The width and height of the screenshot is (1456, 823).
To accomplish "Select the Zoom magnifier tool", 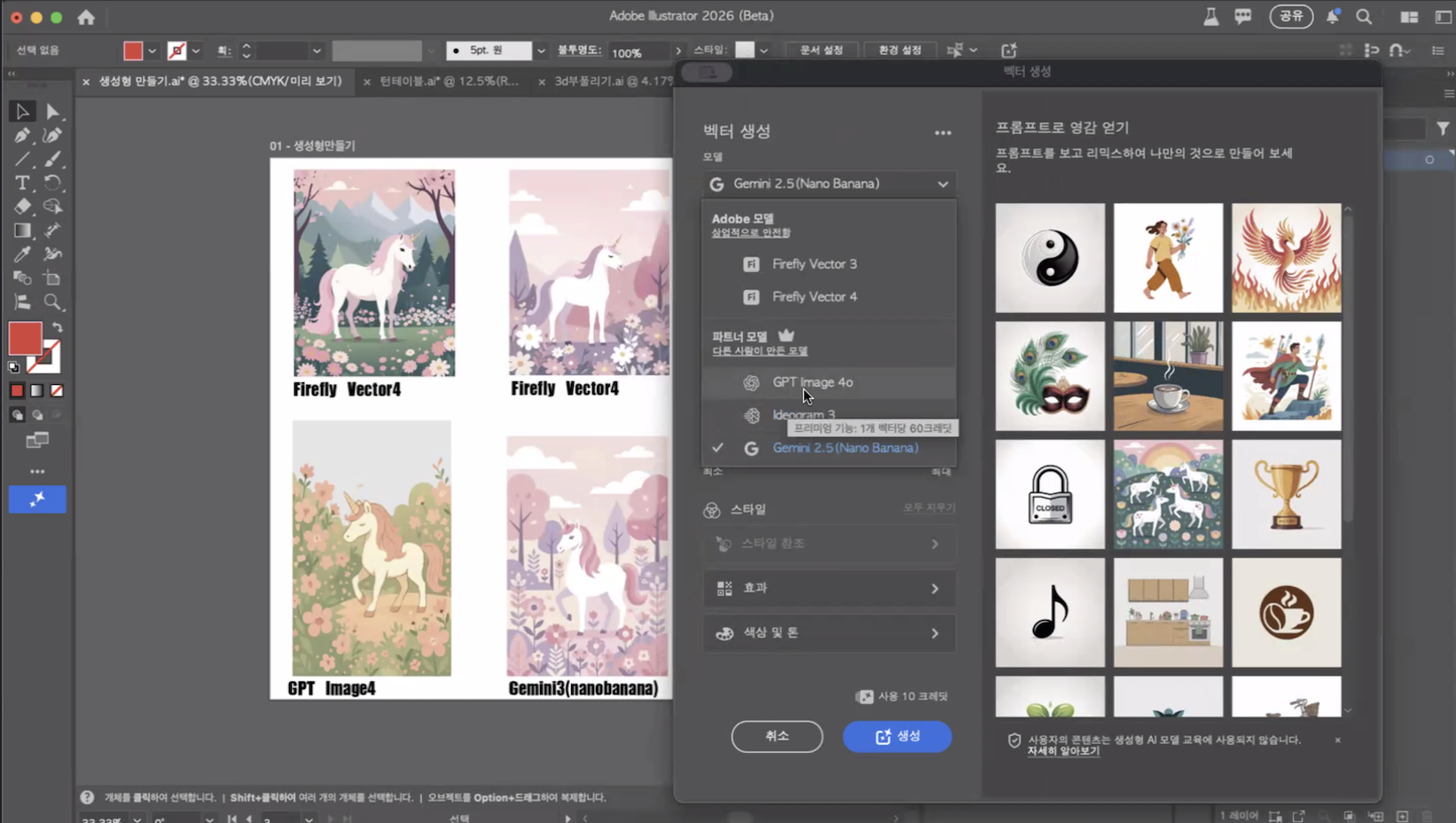I will click(x=52, y=302).
